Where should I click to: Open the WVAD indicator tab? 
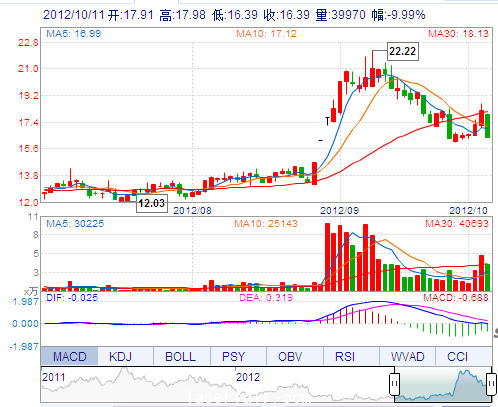[408, 356]
